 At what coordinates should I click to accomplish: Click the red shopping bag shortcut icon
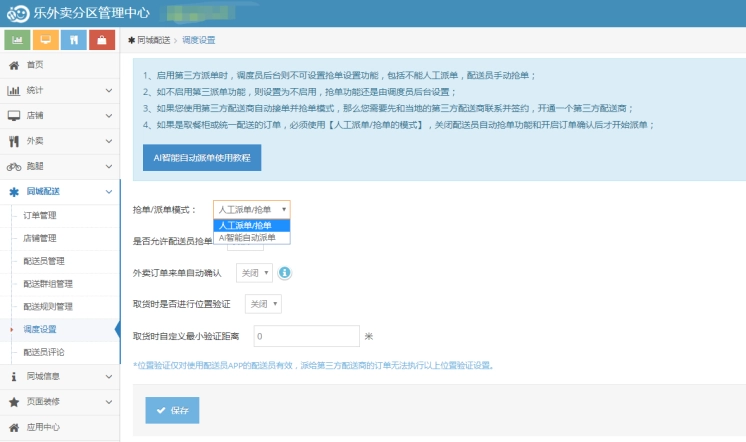[102, 40]
